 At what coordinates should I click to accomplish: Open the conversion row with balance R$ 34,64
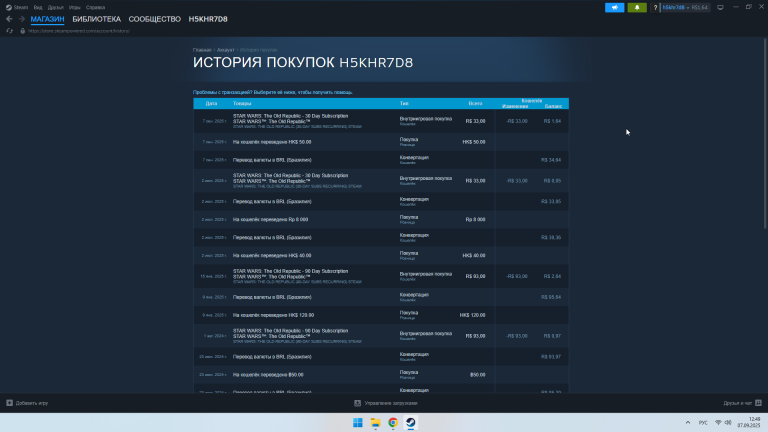point(381,160)
